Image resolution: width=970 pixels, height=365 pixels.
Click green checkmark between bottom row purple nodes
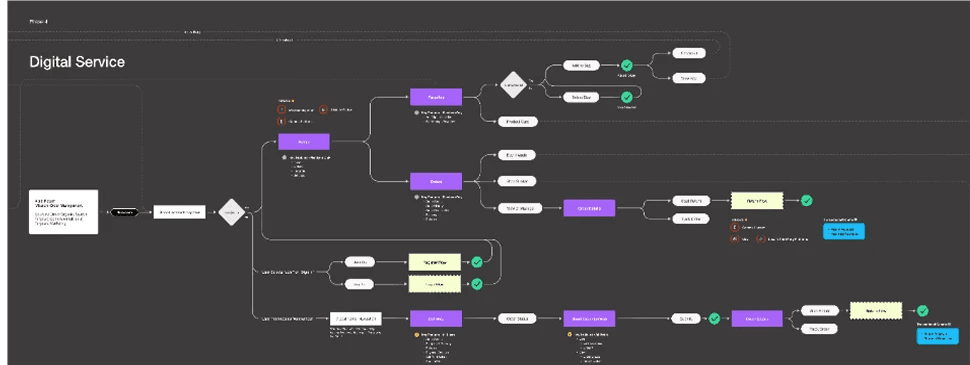click(715, 319)
